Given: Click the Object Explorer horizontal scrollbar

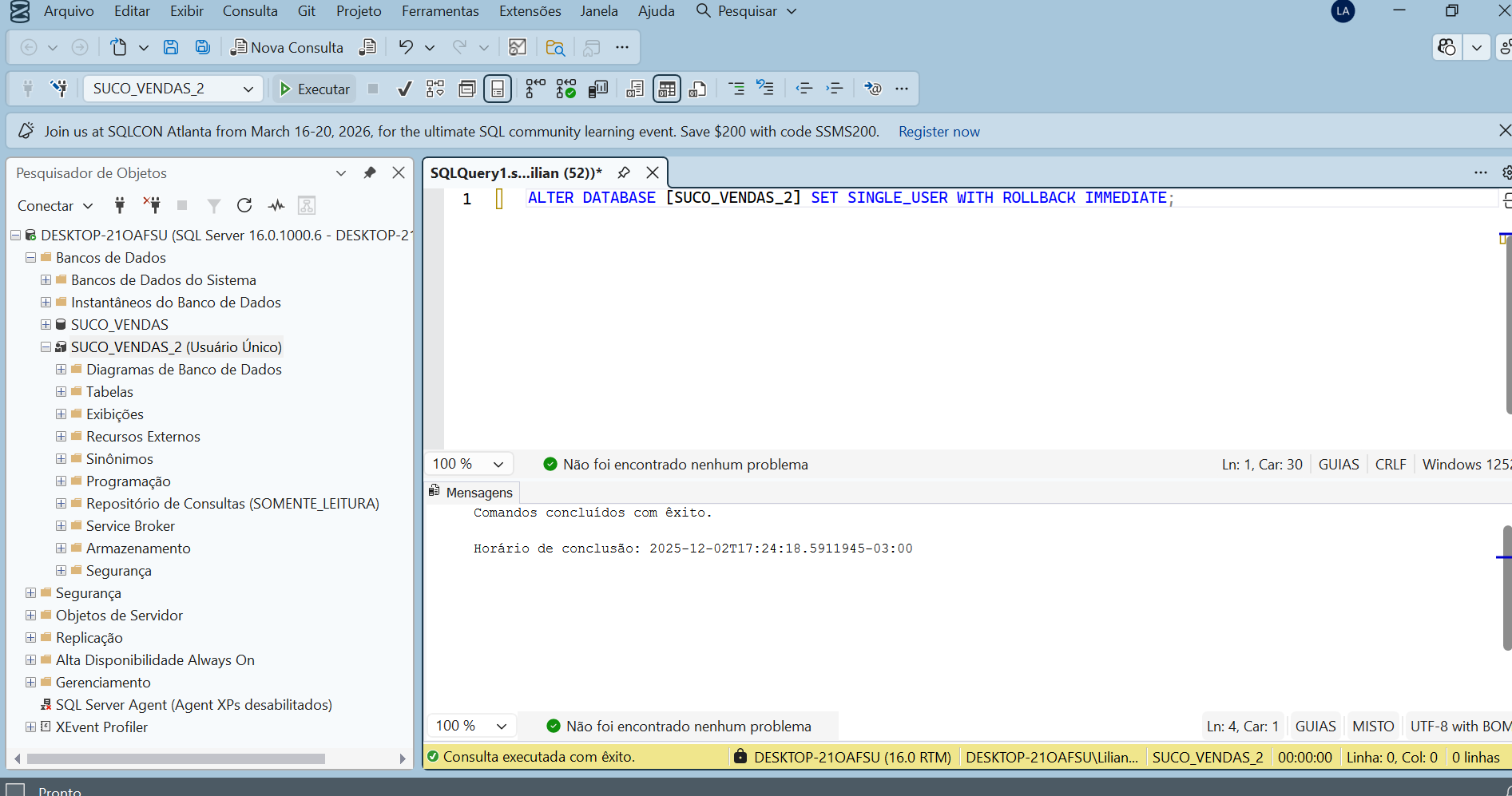Looking at the screenshot, I should pyautogui.click(x=176, y=758).
